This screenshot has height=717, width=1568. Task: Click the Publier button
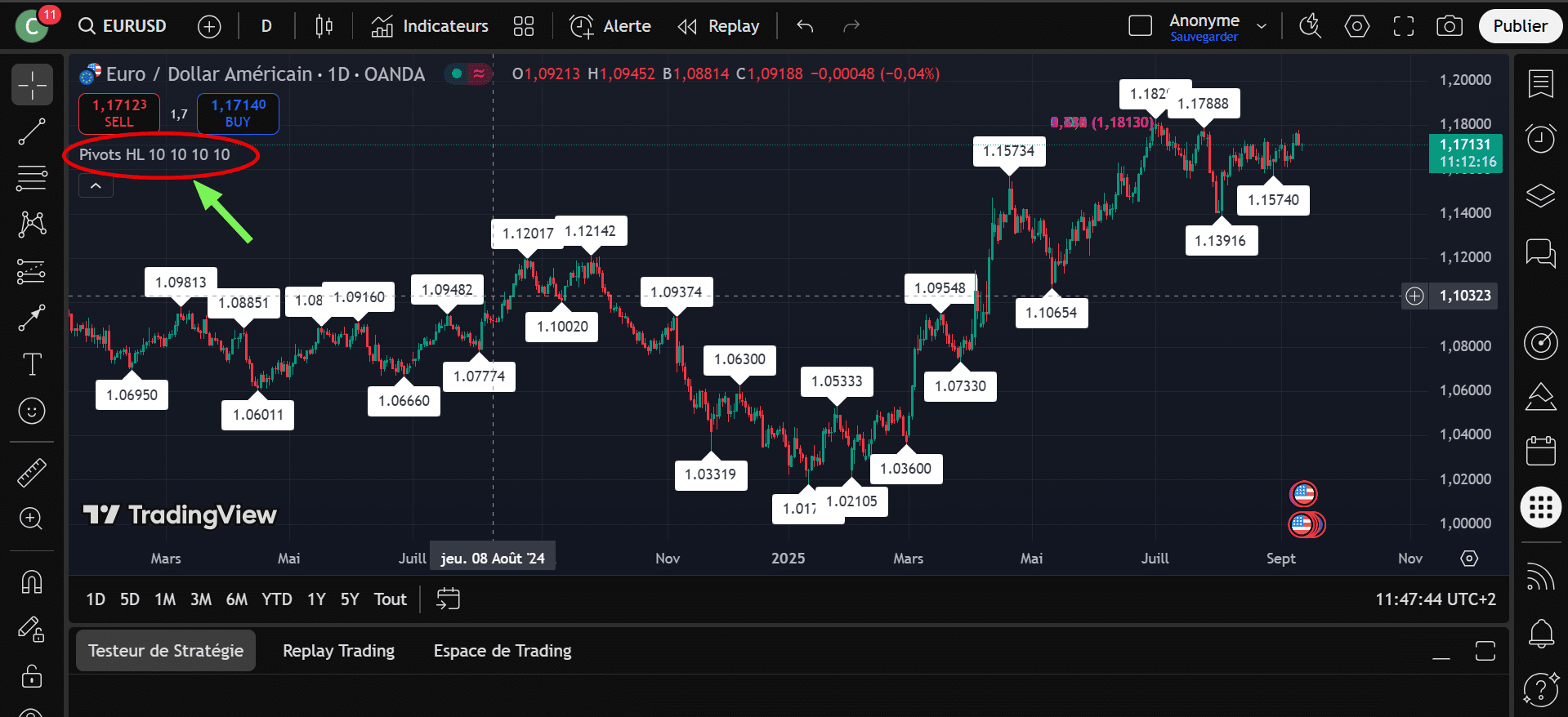pyautogui.click(x=1520, y=26)
